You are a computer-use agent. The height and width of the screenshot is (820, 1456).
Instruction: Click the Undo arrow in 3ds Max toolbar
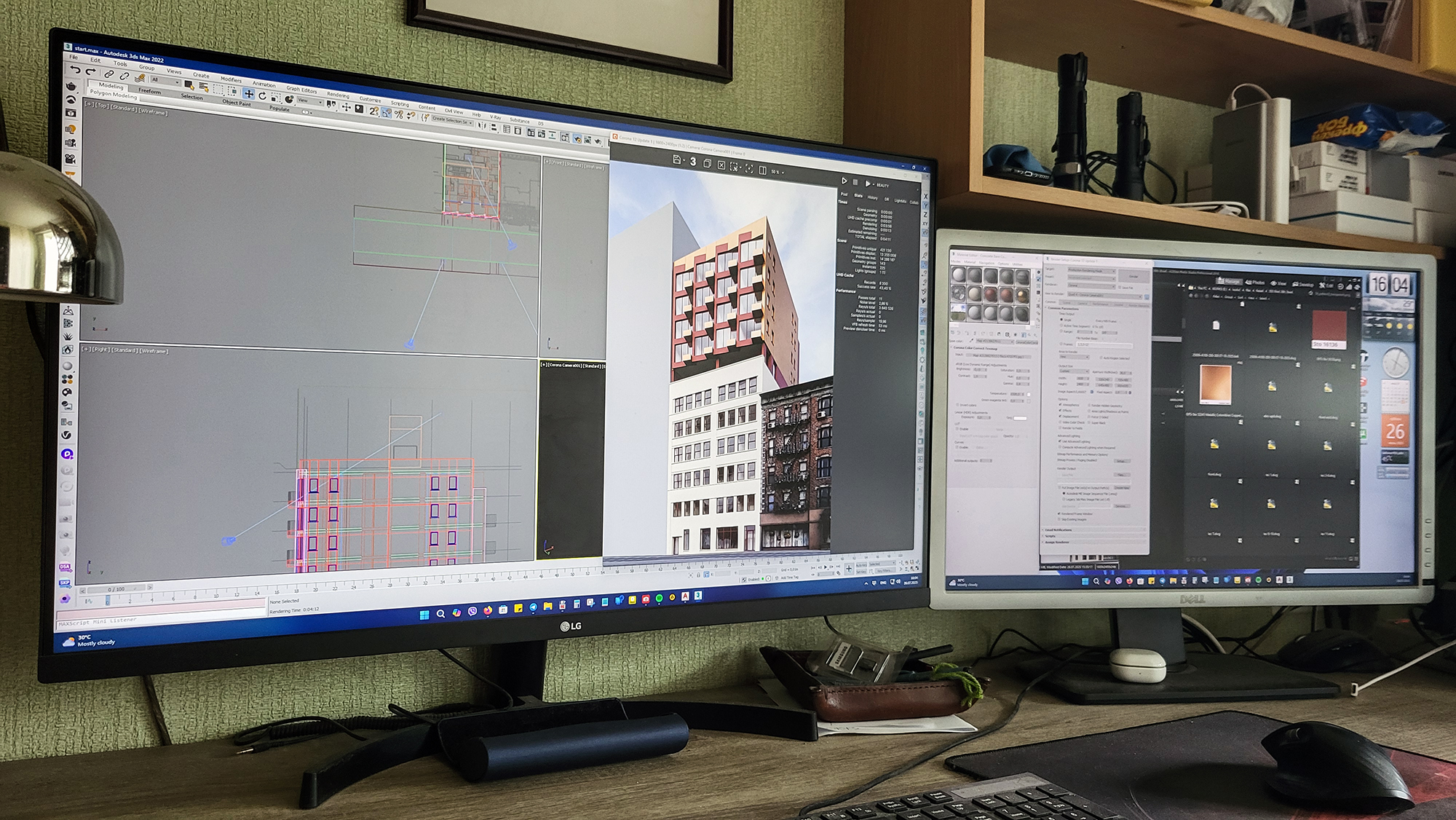[75, 70]
